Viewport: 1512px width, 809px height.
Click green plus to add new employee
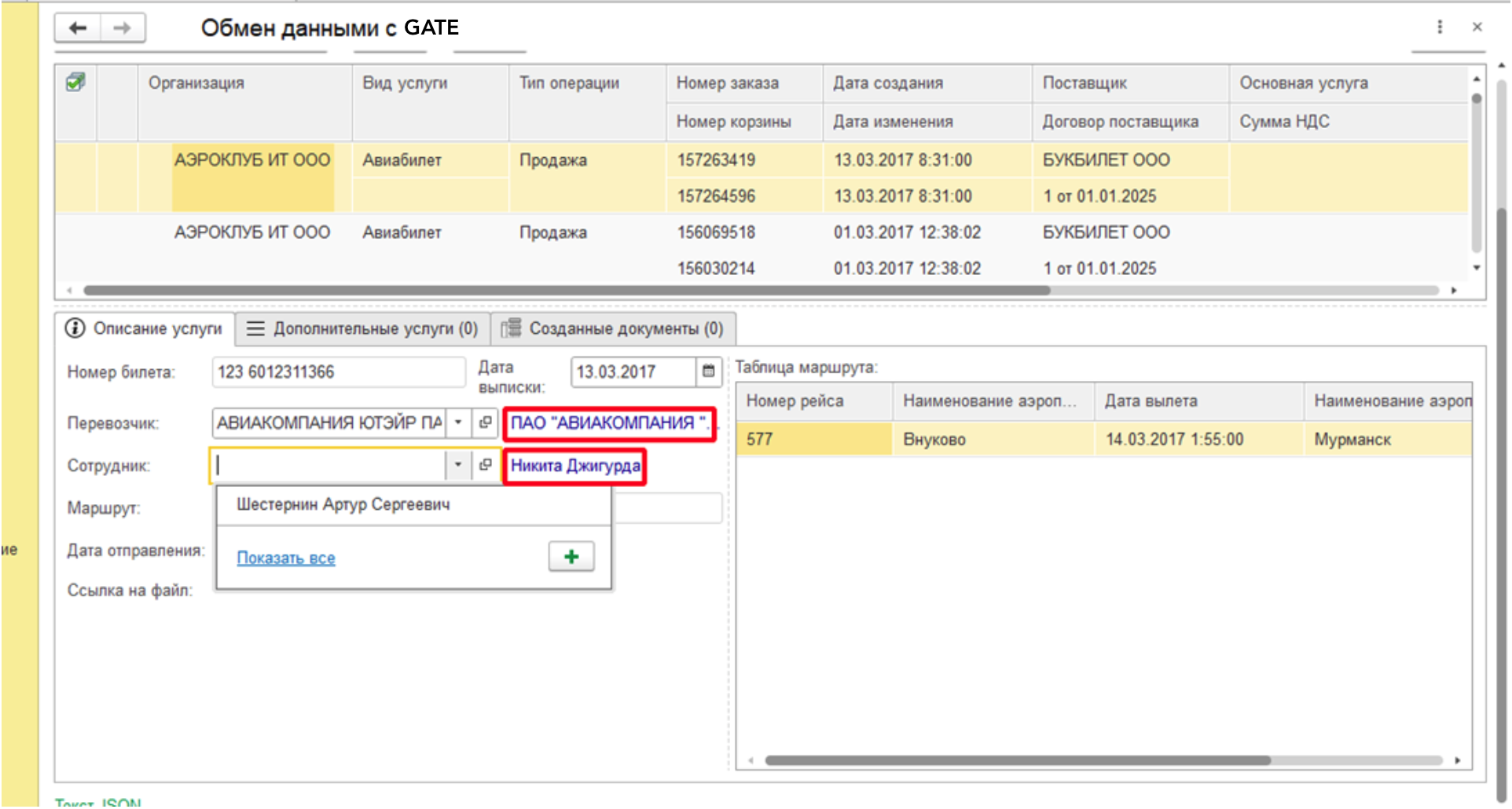571,557
